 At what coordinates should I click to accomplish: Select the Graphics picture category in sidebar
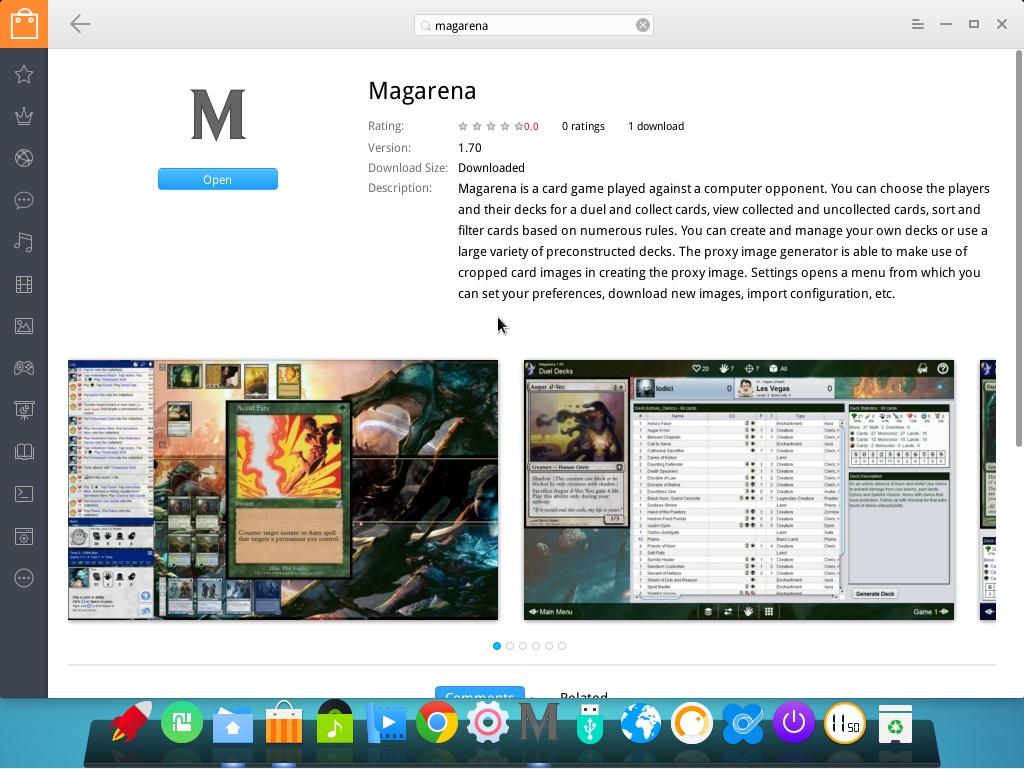coord(24,326)
